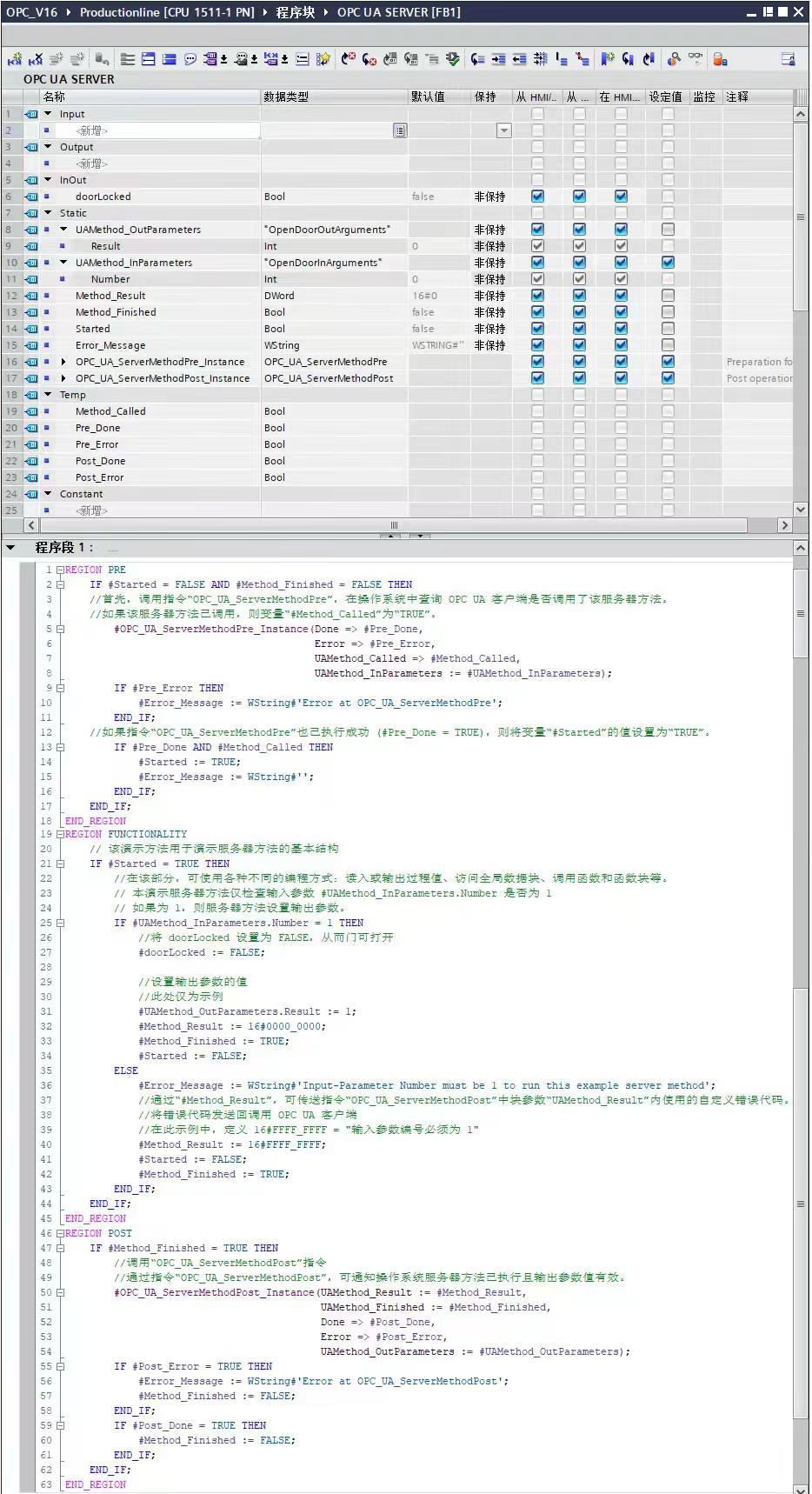Collapse the Input section
This screenshot has width=812, height=1494.
(48, 114)
